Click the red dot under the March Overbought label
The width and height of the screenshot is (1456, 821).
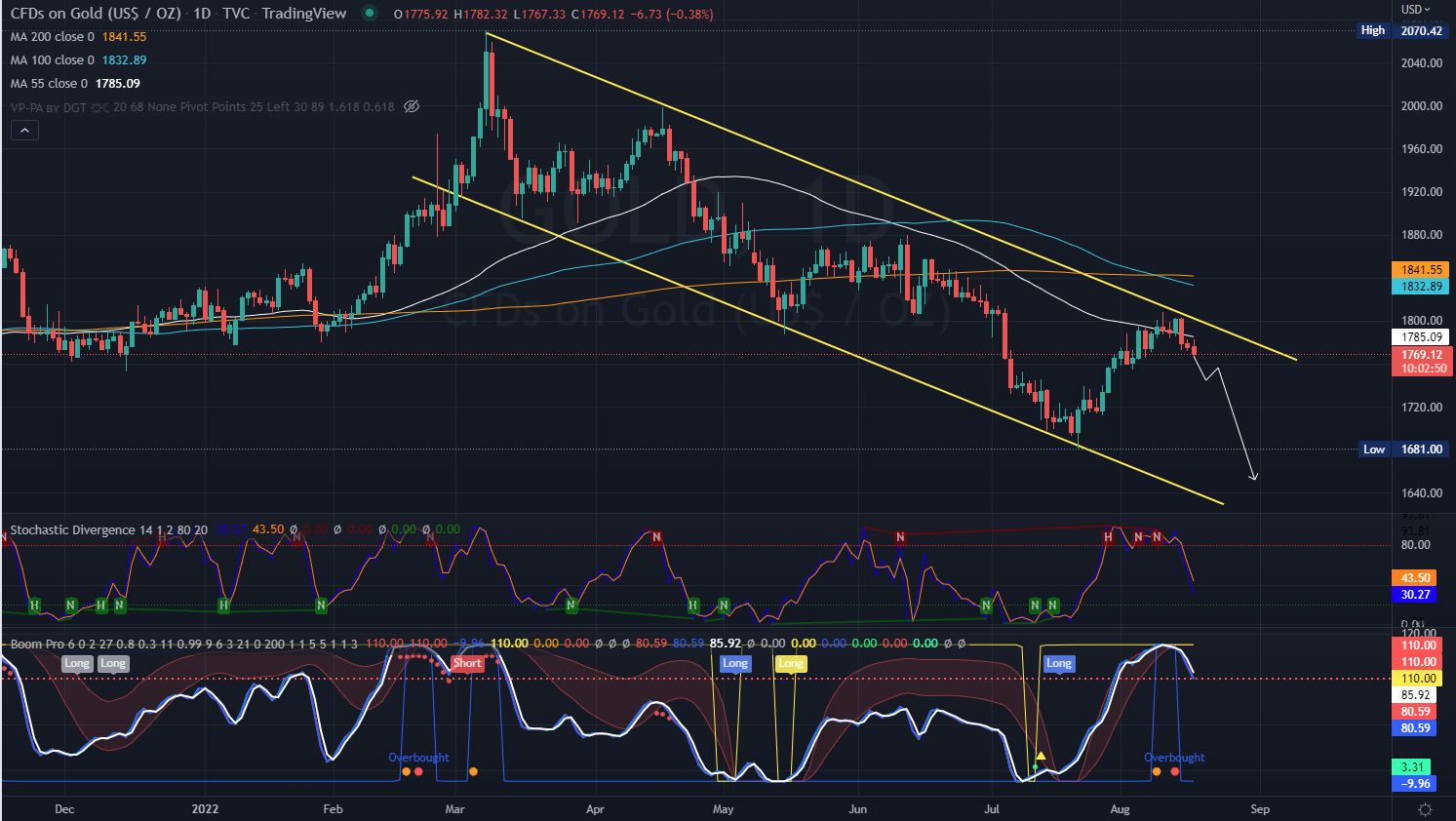(x=418, y=771)
